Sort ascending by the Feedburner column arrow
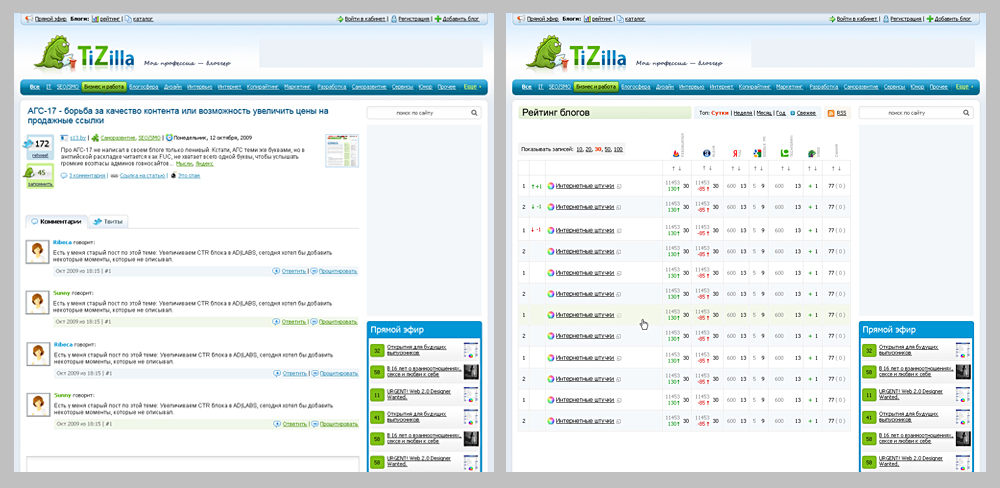 673,168
